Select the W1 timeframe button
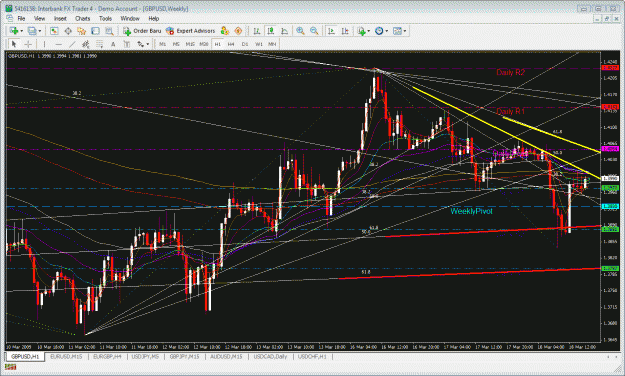Viewport: 625px width, 376px height. 259,44
